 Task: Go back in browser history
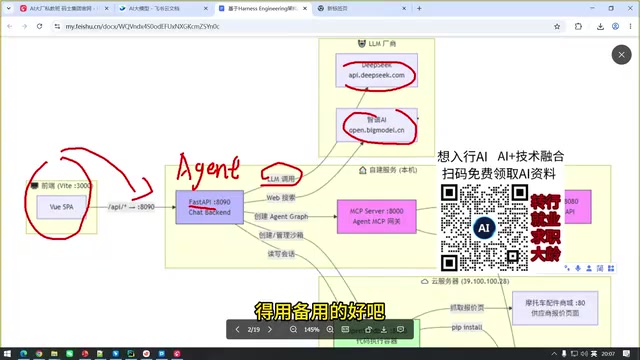coord(9,26)
